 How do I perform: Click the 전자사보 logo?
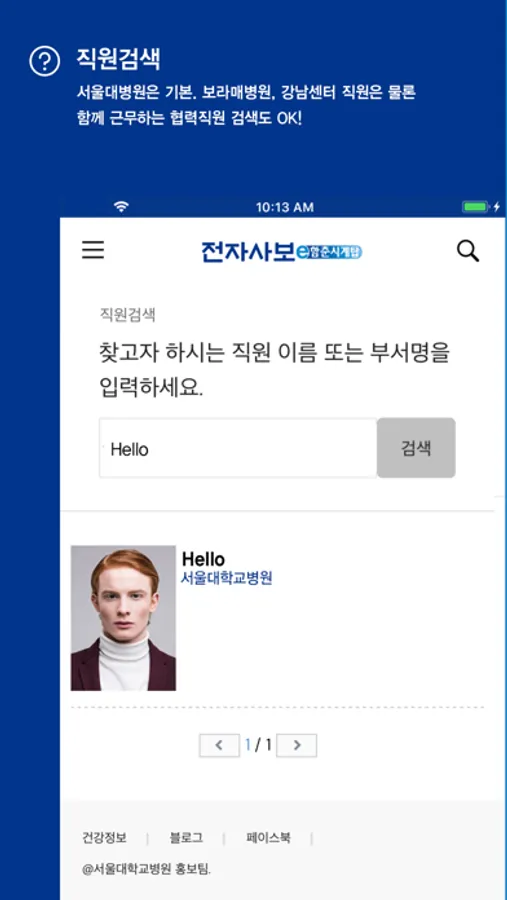(x=282, y=251)
